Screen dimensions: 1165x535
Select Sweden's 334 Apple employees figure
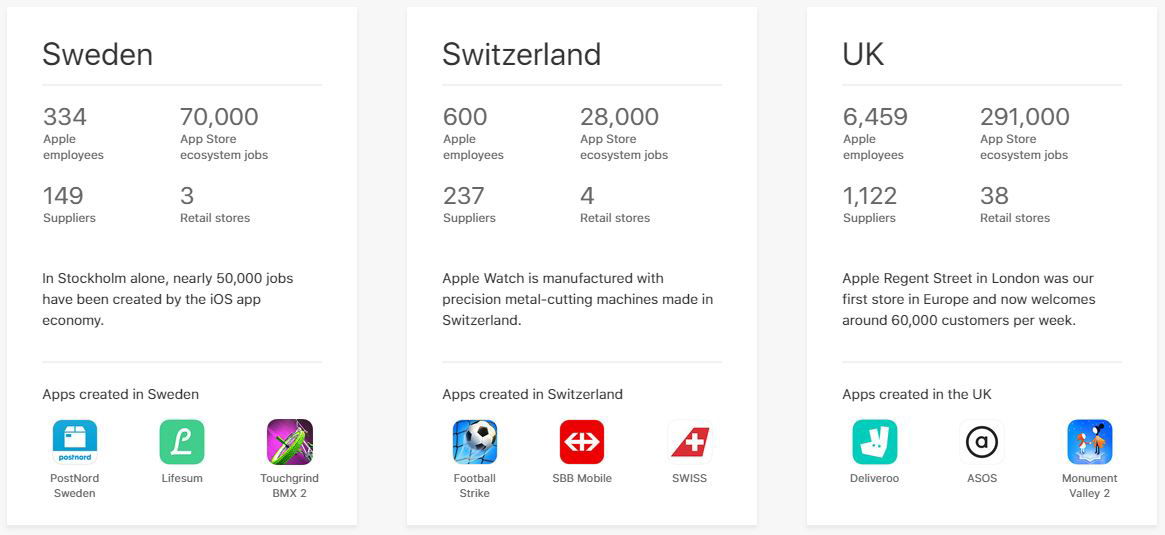pyautogui.click(x=65, y=117)
